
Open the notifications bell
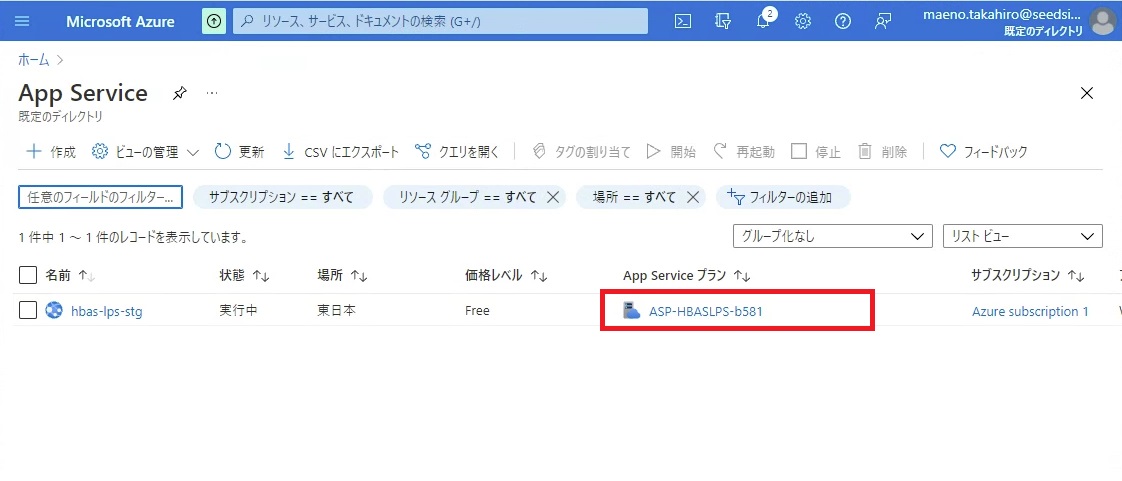[x=763, y=21]
